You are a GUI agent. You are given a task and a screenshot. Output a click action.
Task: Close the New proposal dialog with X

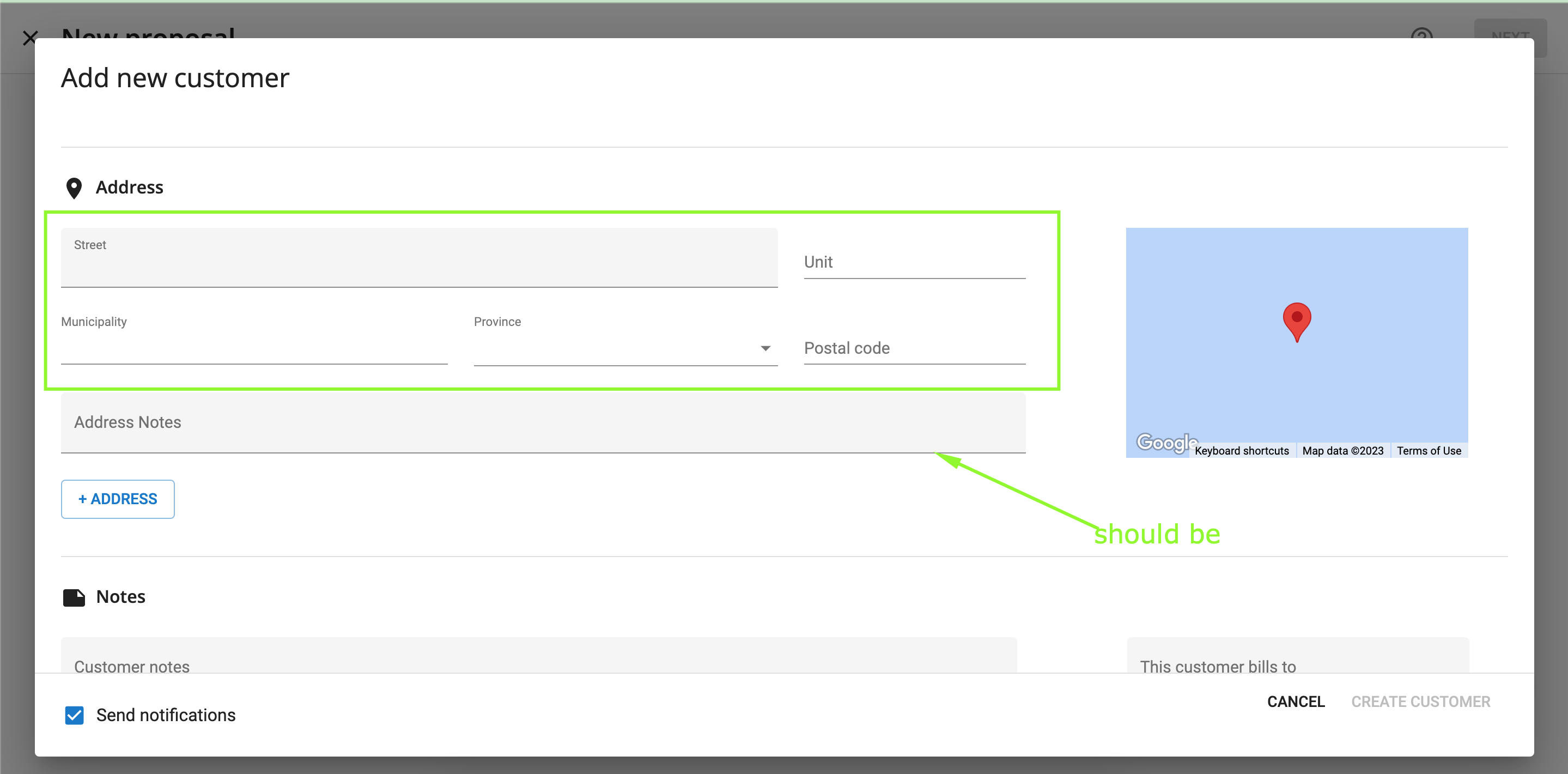(30, 38)
